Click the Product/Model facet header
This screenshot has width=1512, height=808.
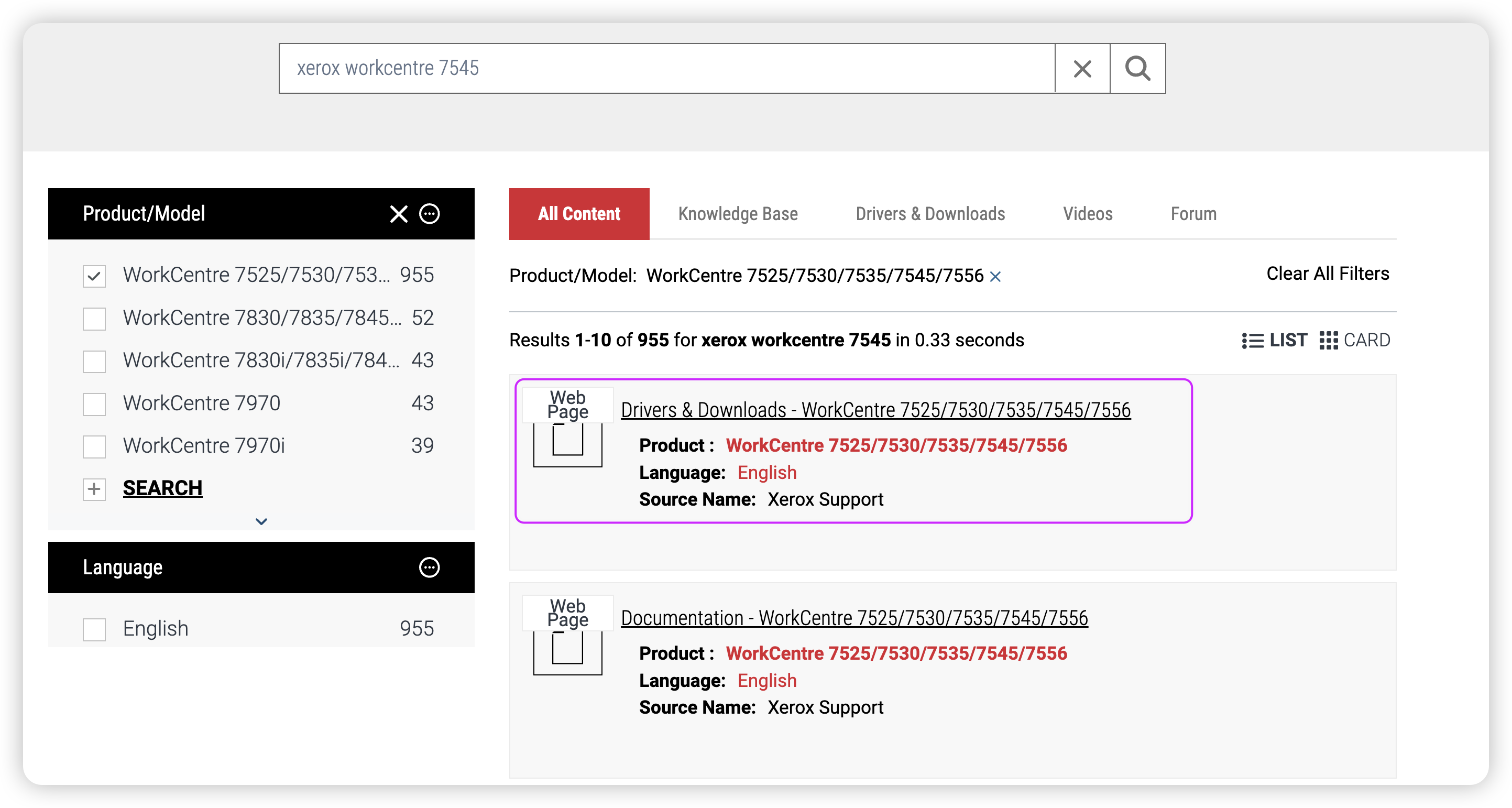pyautogui.click(x=261, y=214)
